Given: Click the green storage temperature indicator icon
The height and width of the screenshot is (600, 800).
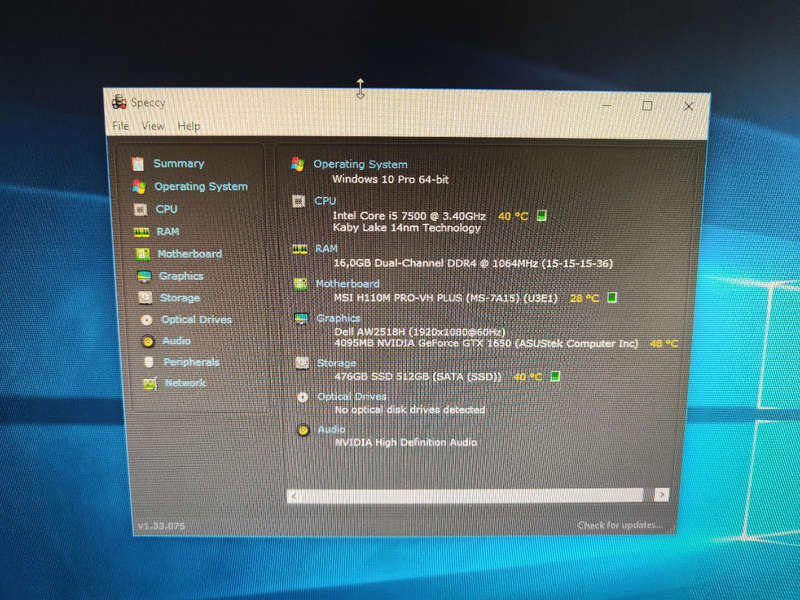Looking at the screenshot, I should tap(556, 377).
